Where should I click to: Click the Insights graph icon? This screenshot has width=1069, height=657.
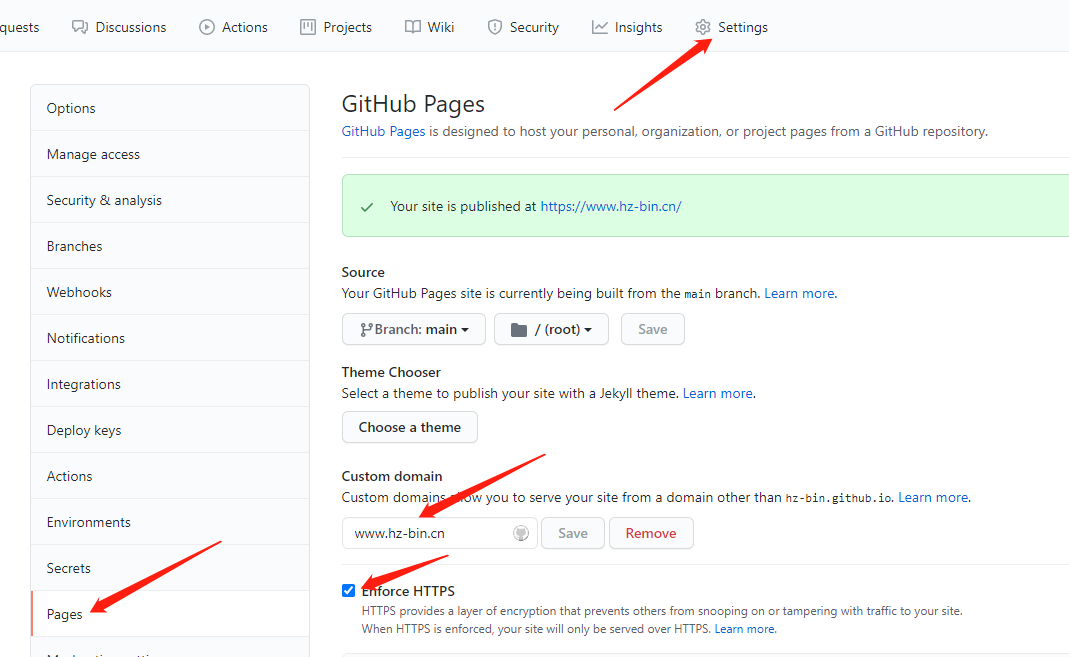click(x=599, y=27)
